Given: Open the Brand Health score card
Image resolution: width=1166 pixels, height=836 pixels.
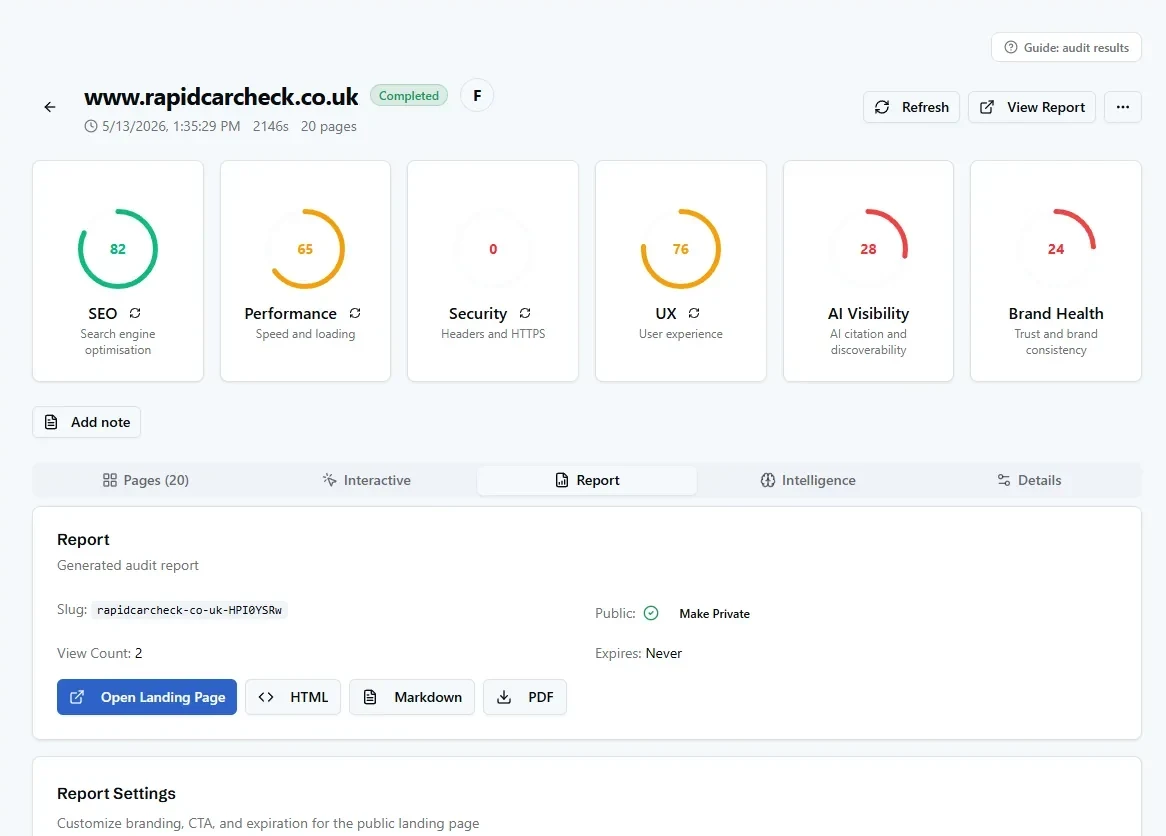Looking at the screenshot, I should click(x=1056, y=271).
